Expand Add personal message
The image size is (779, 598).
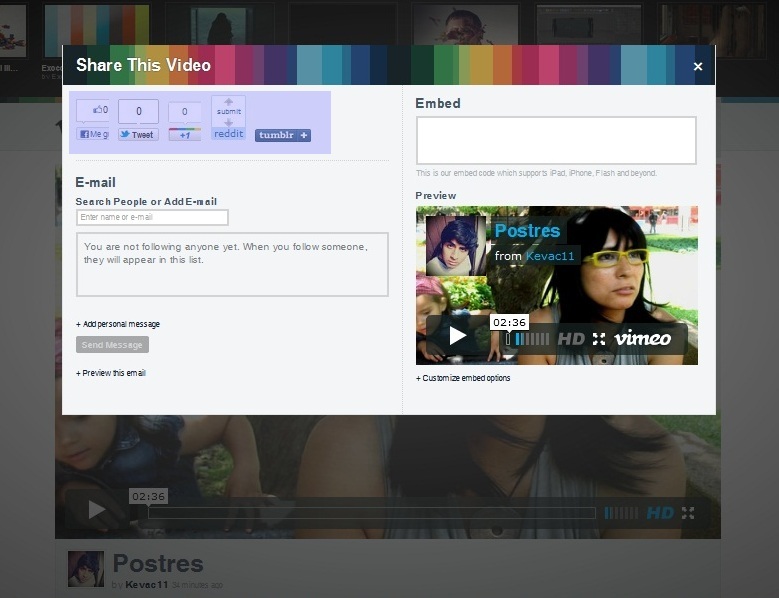click(118, 324)
